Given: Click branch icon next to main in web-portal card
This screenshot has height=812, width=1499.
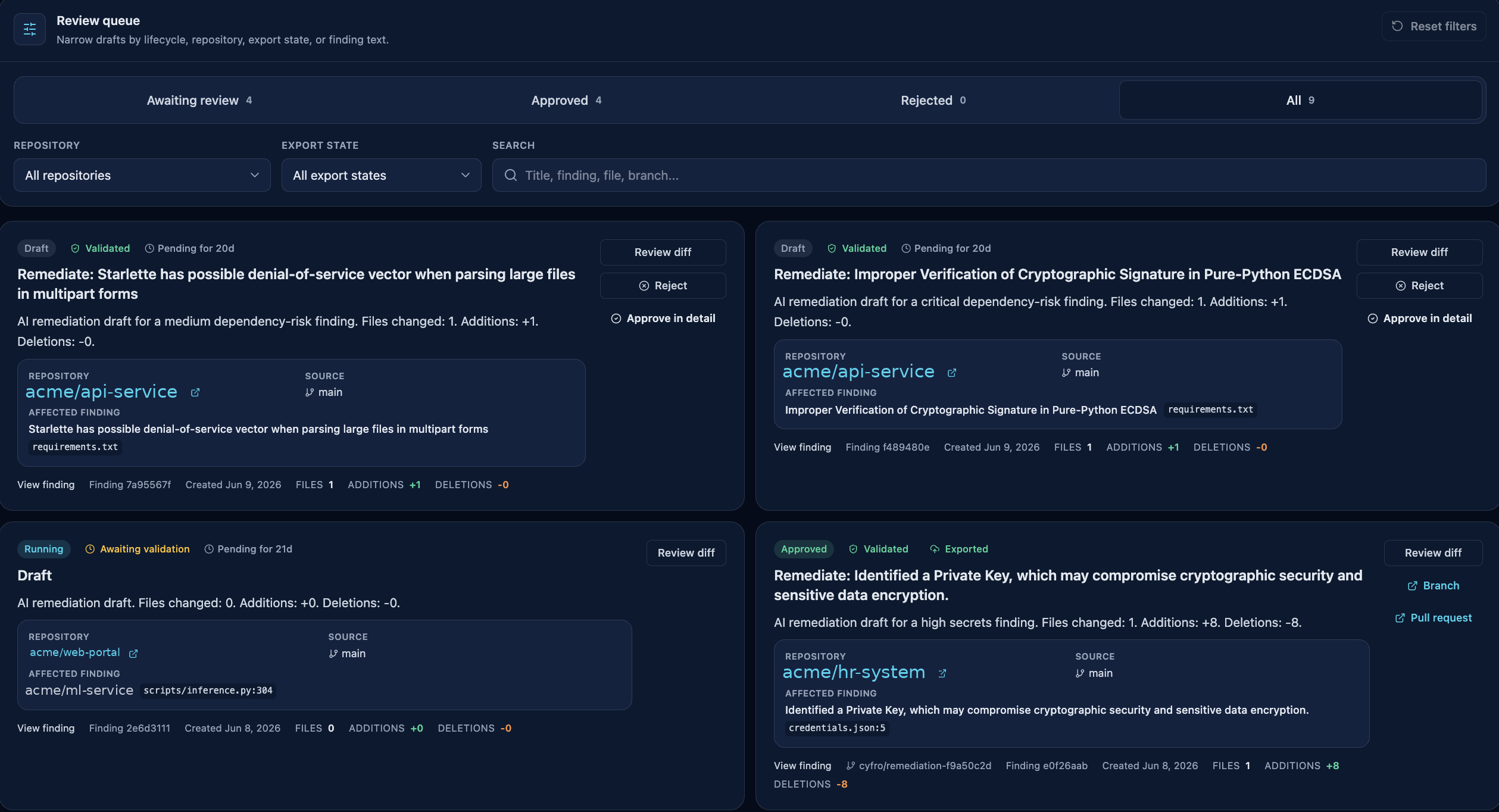Looking at the screenshot, I should pos(333,654).
